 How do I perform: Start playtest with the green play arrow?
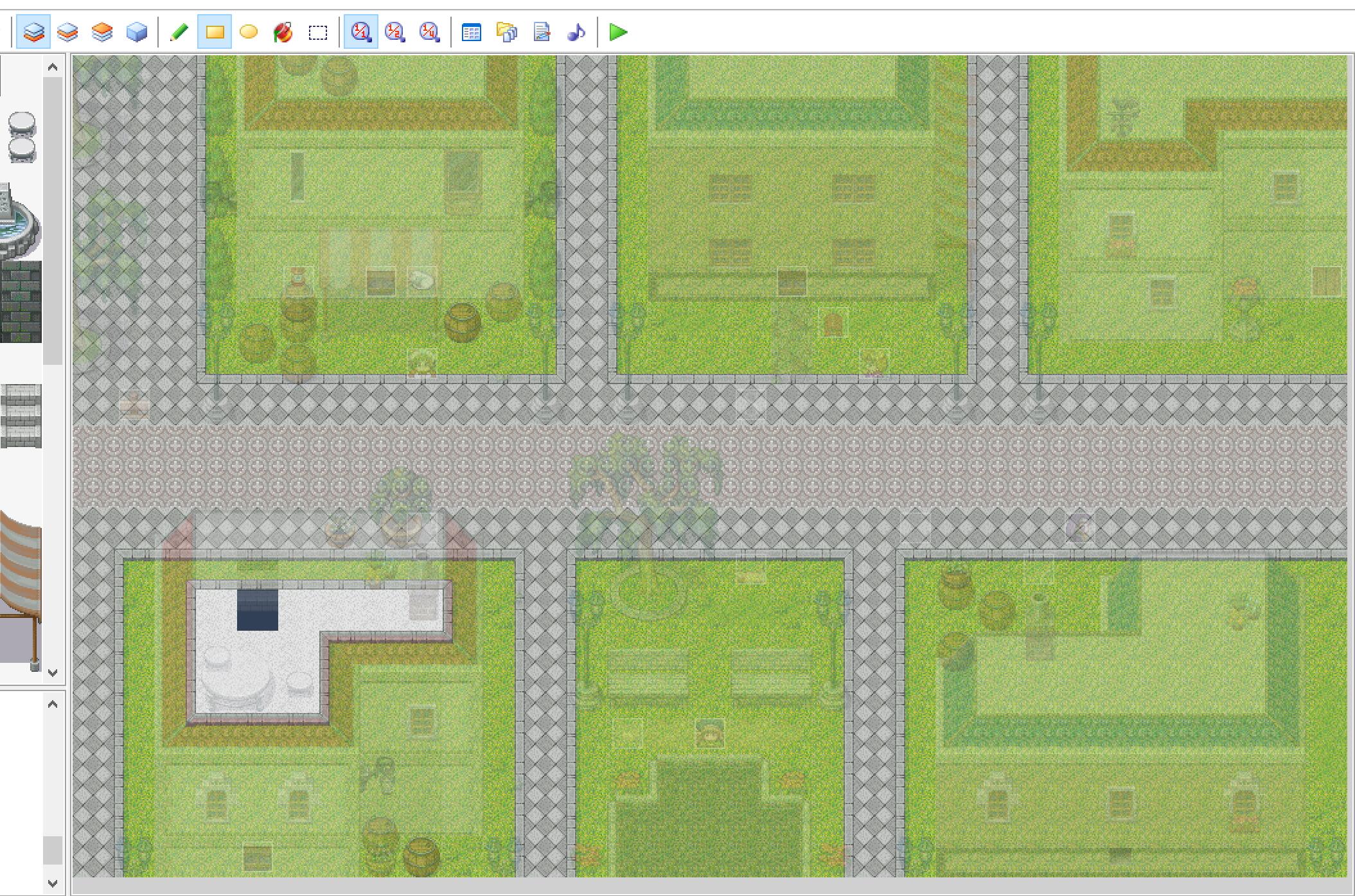(x=619, y=31)
